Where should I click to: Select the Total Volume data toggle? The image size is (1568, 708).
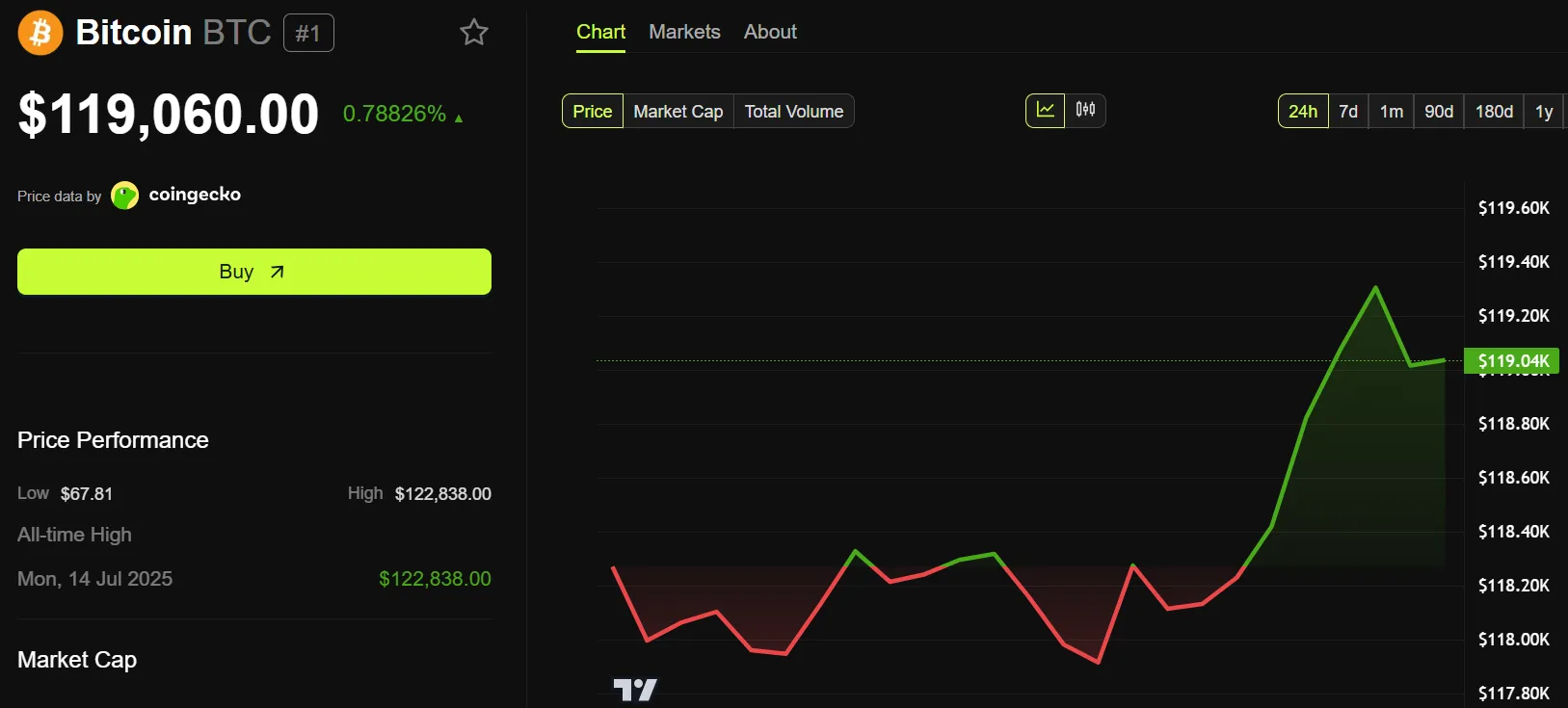(x=794, y=111)
